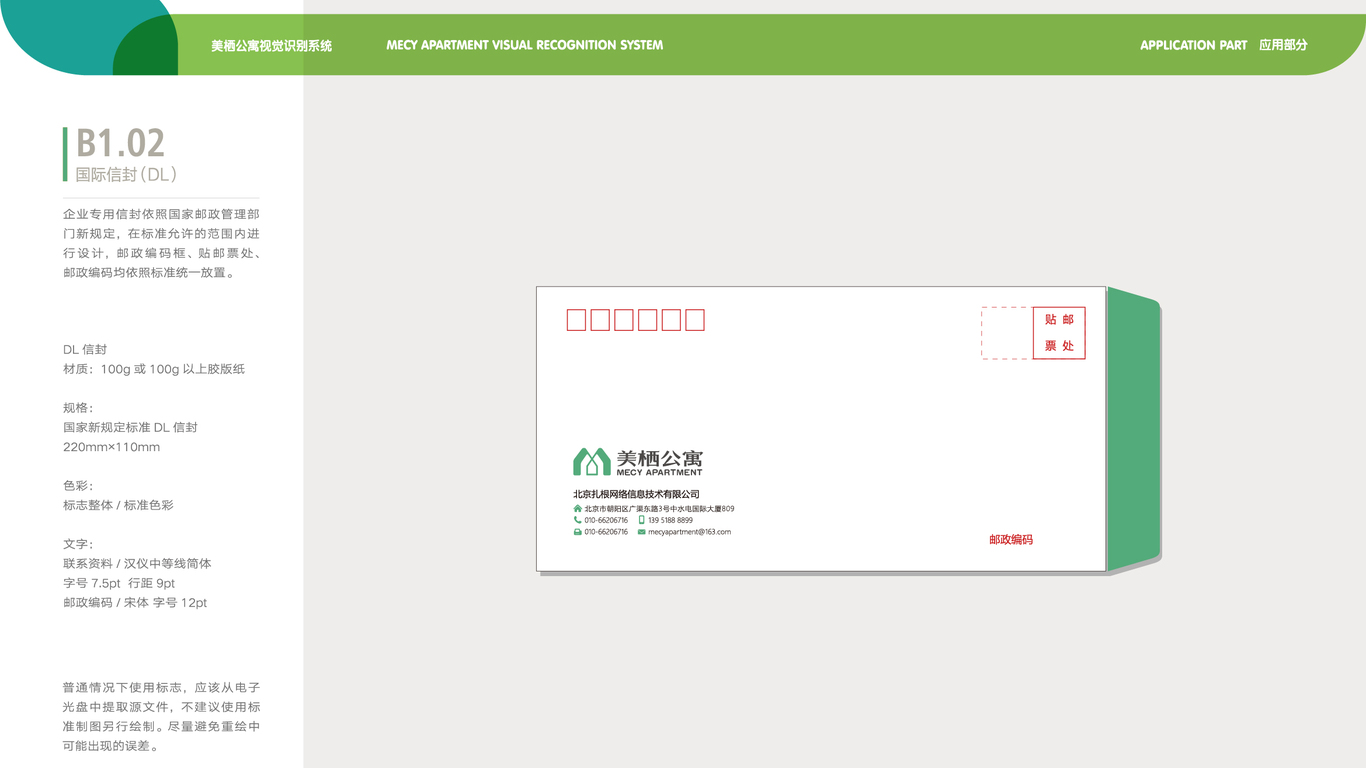Click the dimension text 220mm×110mm
This screenshot has height=768, width=1366.
pos(112,447)
